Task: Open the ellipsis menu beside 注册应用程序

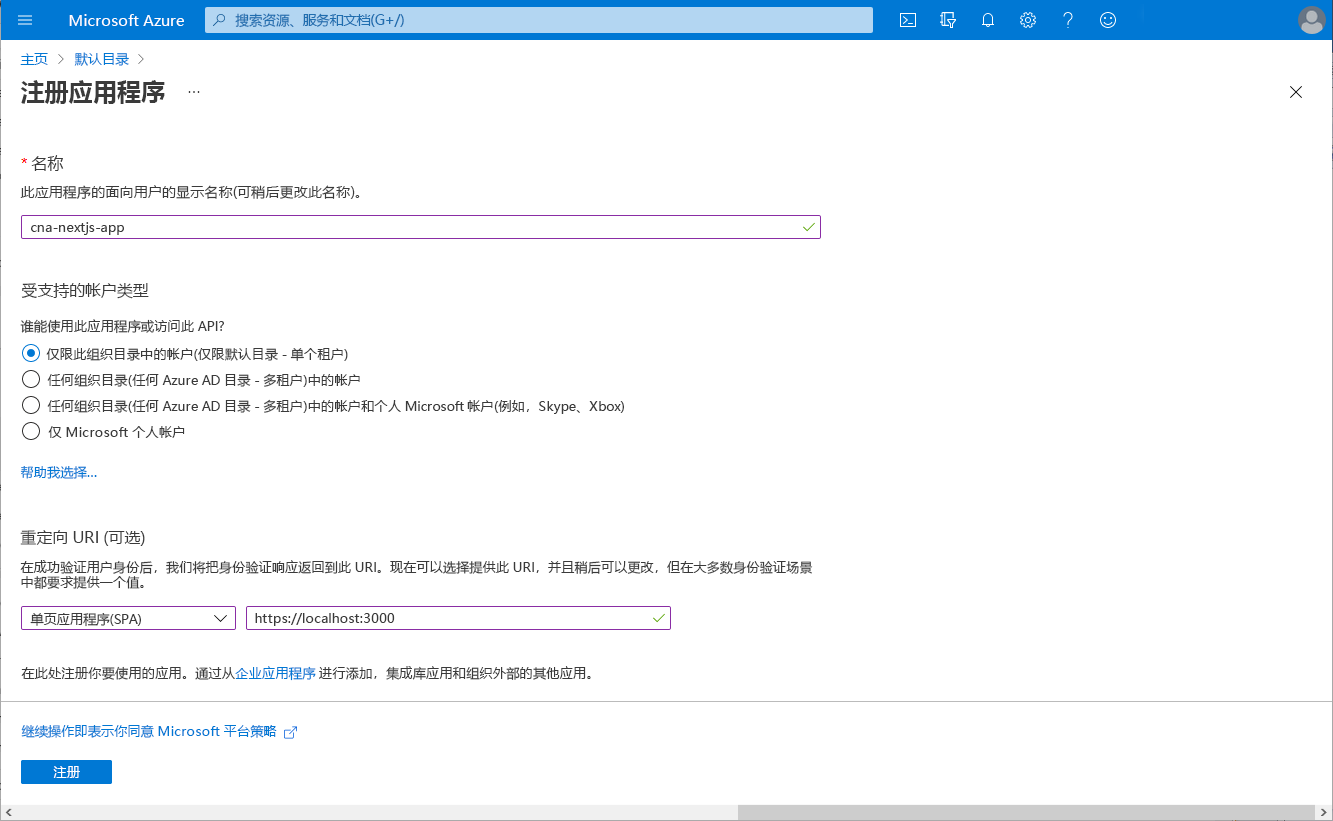Action: (x=194, y=92)
